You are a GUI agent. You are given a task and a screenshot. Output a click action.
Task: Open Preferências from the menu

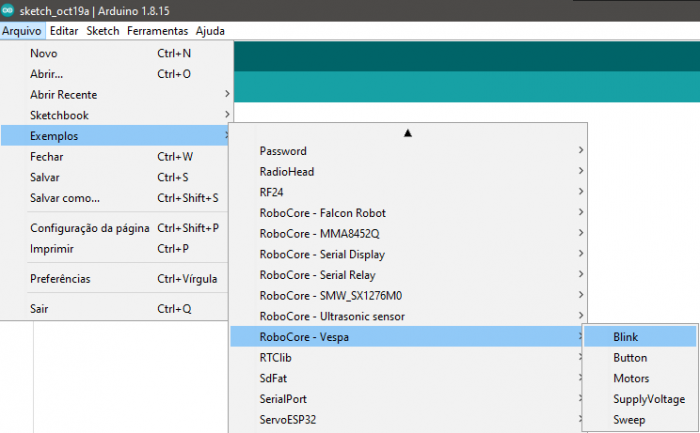tap(117, 279)
